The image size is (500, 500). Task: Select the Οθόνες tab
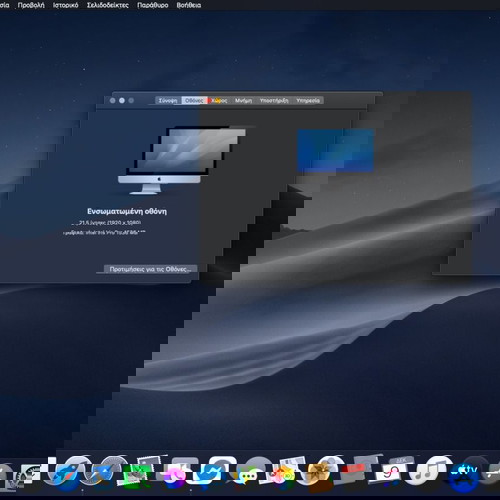(x=194, y=100)
